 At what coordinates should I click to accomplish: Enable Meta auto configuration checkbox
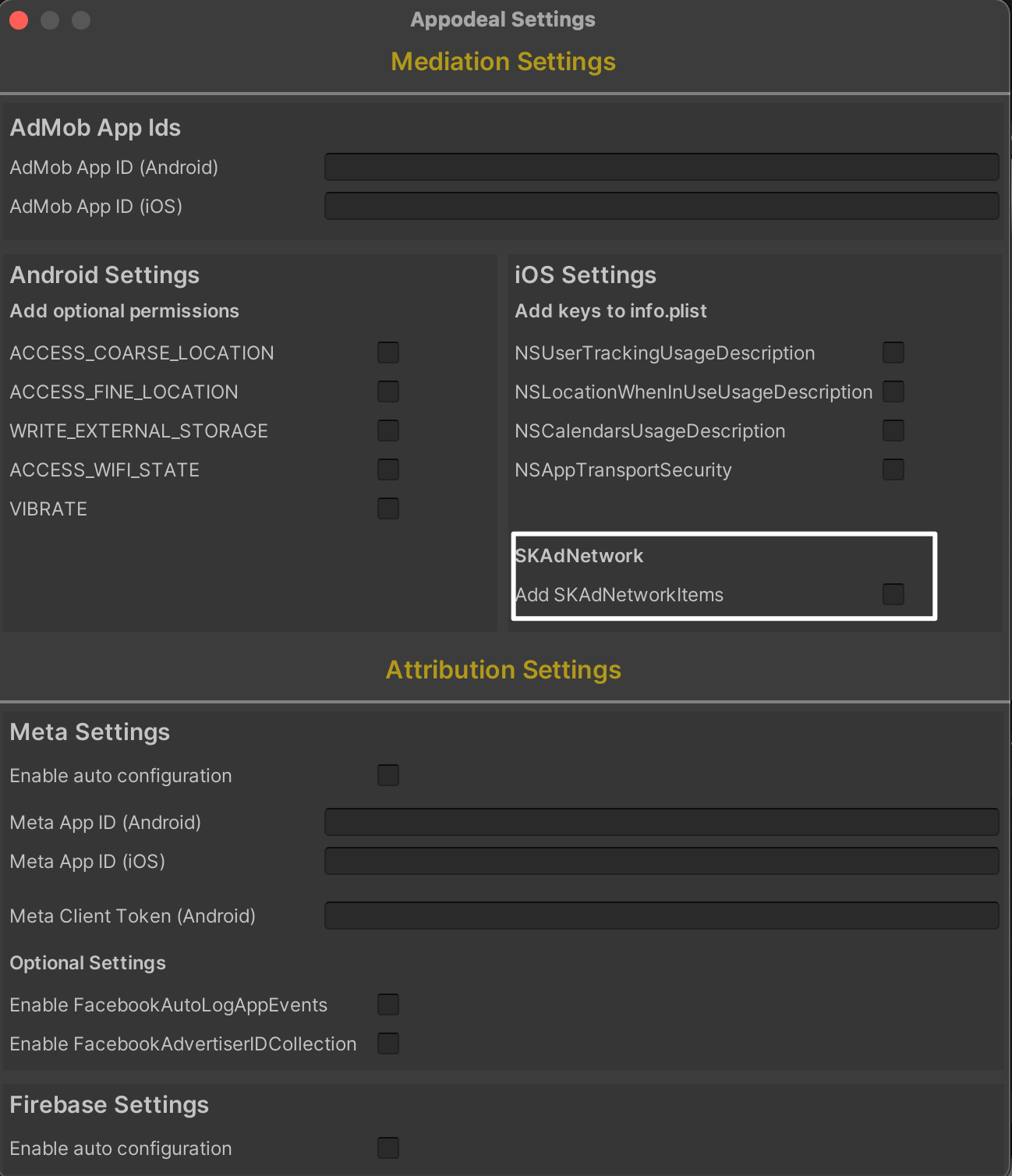pyautogui.click(x=388, y=775)
